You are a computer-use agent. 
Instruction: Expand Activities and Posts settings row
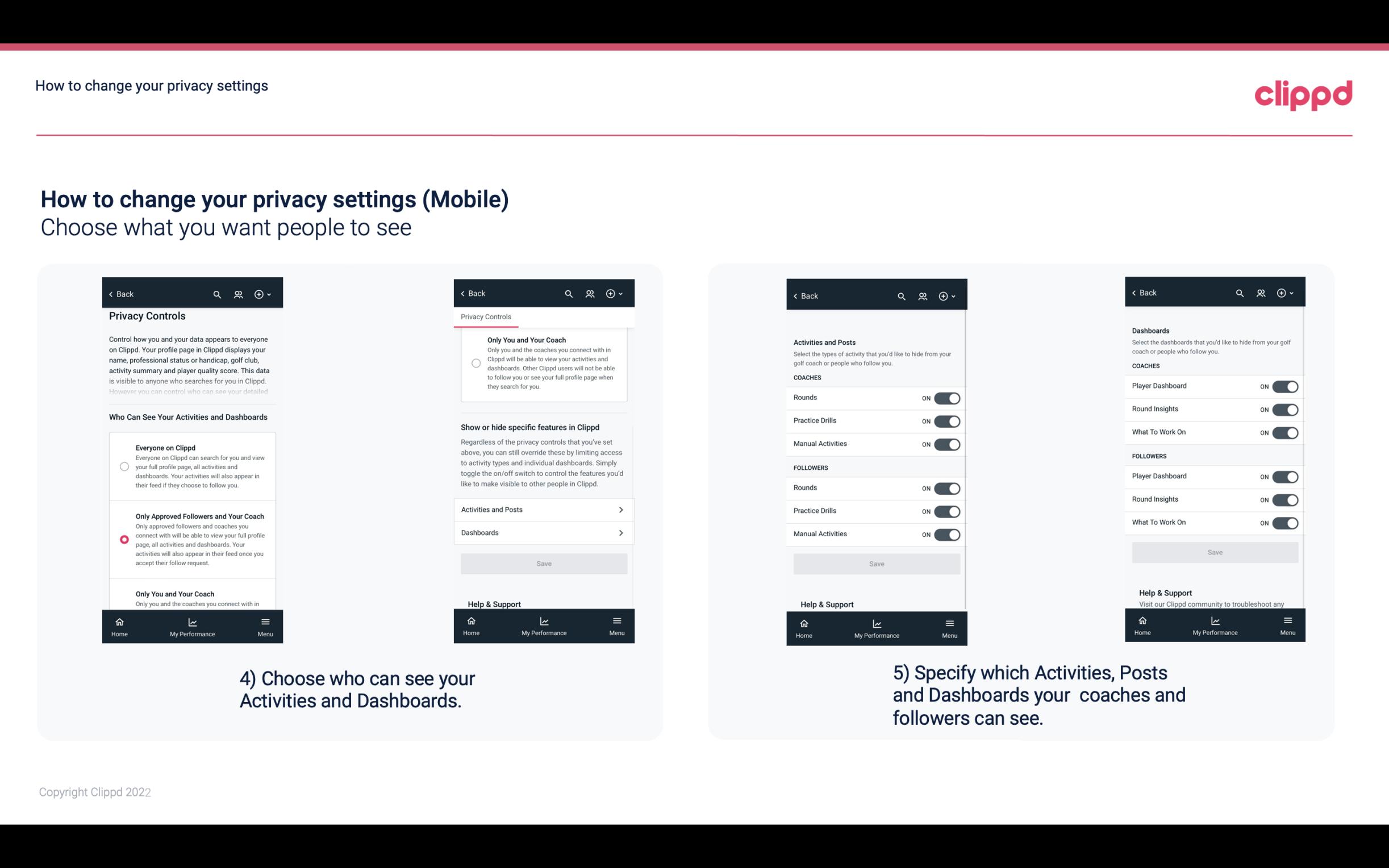(543, 509)
